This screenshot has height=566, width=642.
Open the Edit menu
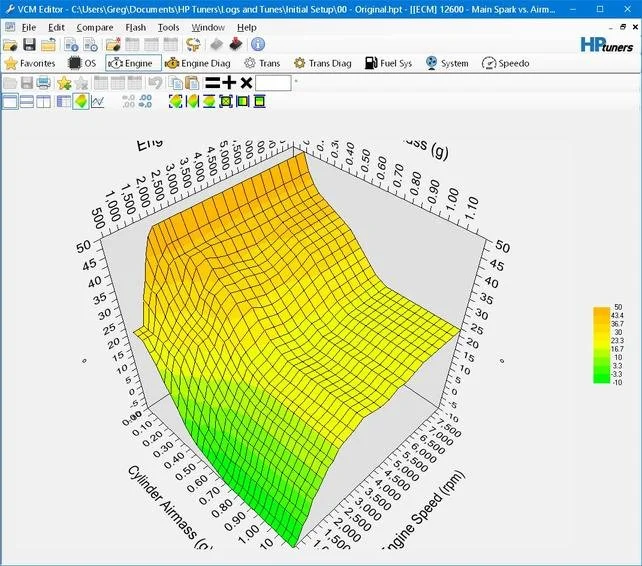point(56,28)
